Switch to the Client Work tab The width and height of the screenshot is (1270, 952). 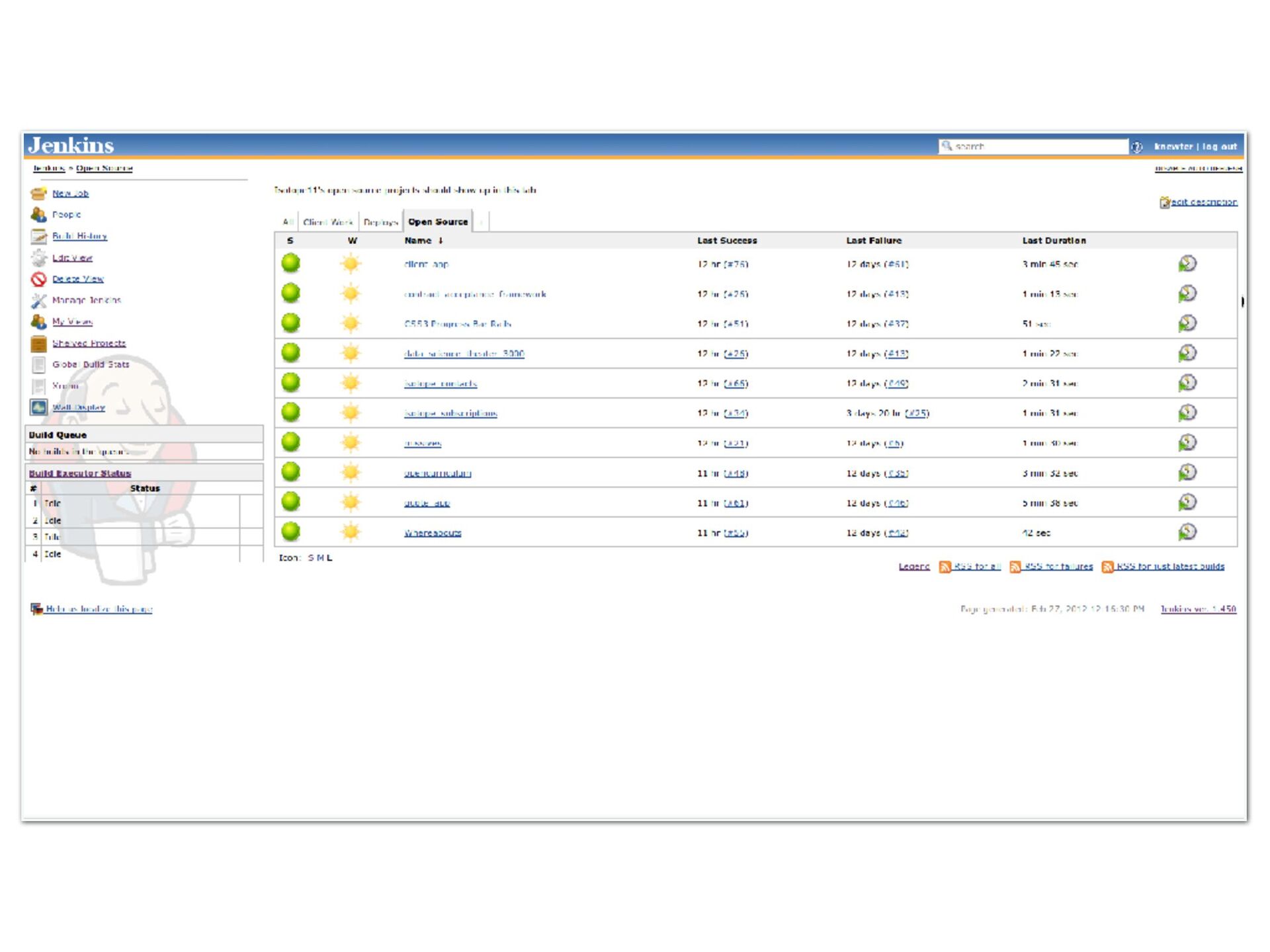(x=328, y=222)
